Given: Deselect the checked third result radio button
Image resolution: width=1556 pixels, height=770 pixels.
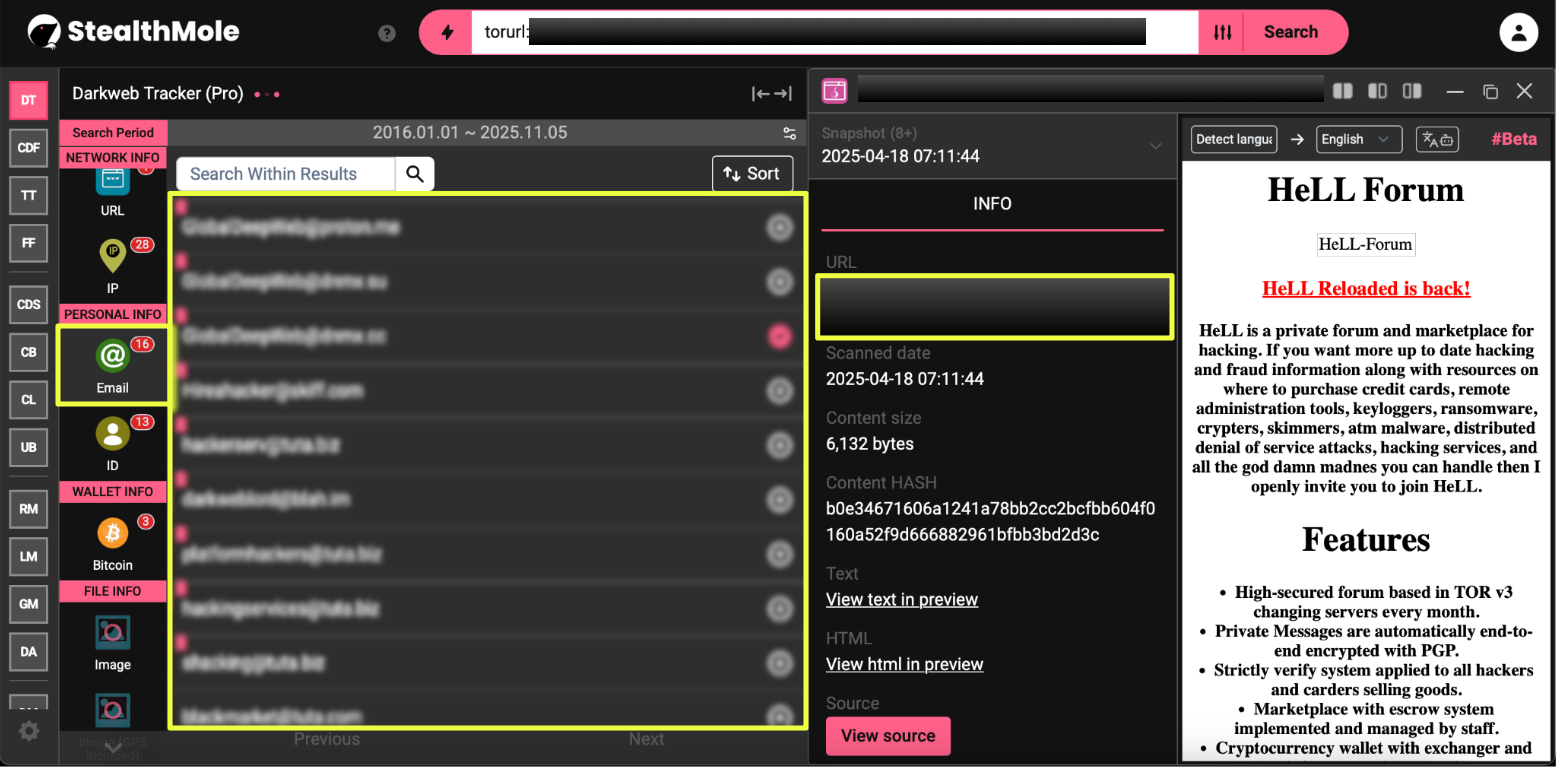Looking at the screenshot, I should coord(779,337).
